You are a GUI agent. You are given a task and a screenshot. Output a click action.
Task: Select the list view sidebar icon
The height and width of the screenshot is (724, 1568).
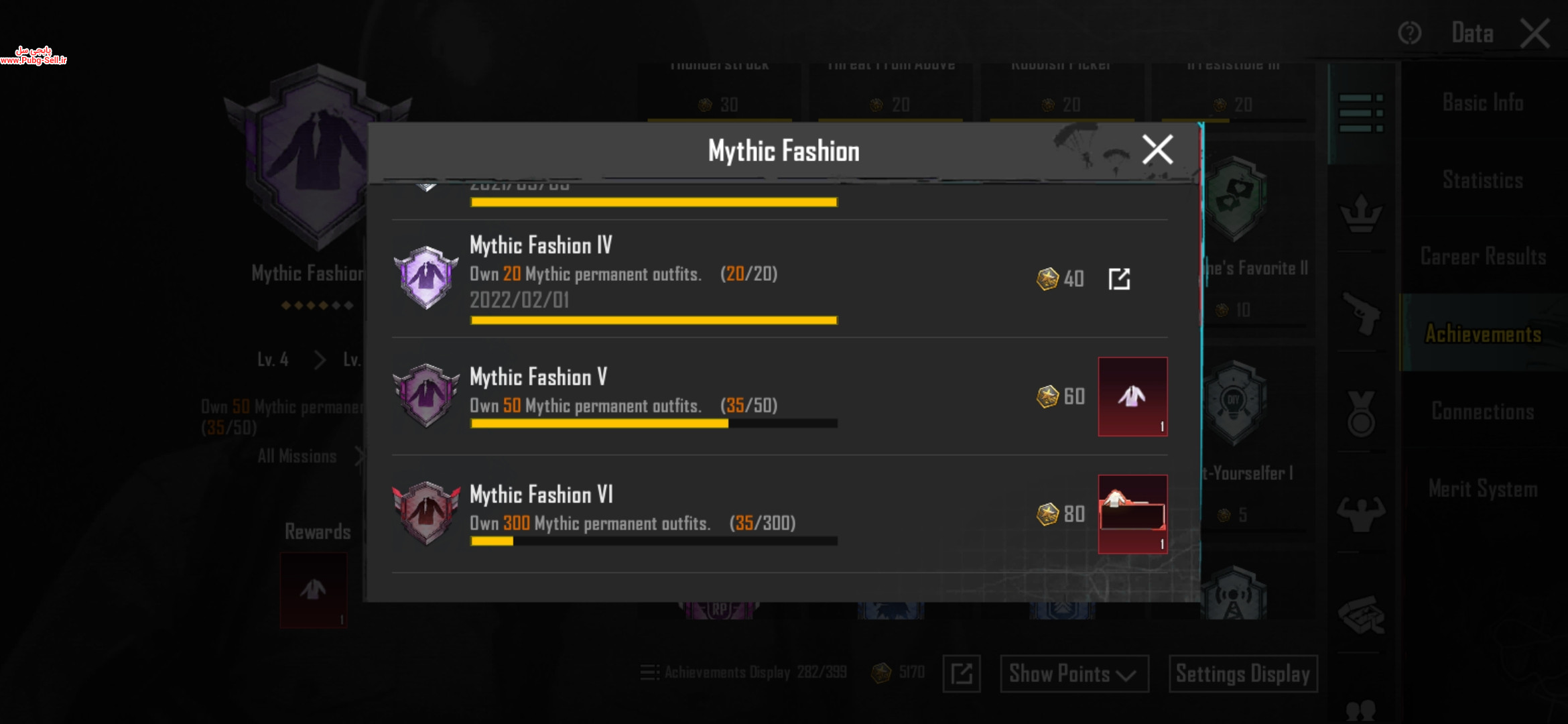(1361, 113)
